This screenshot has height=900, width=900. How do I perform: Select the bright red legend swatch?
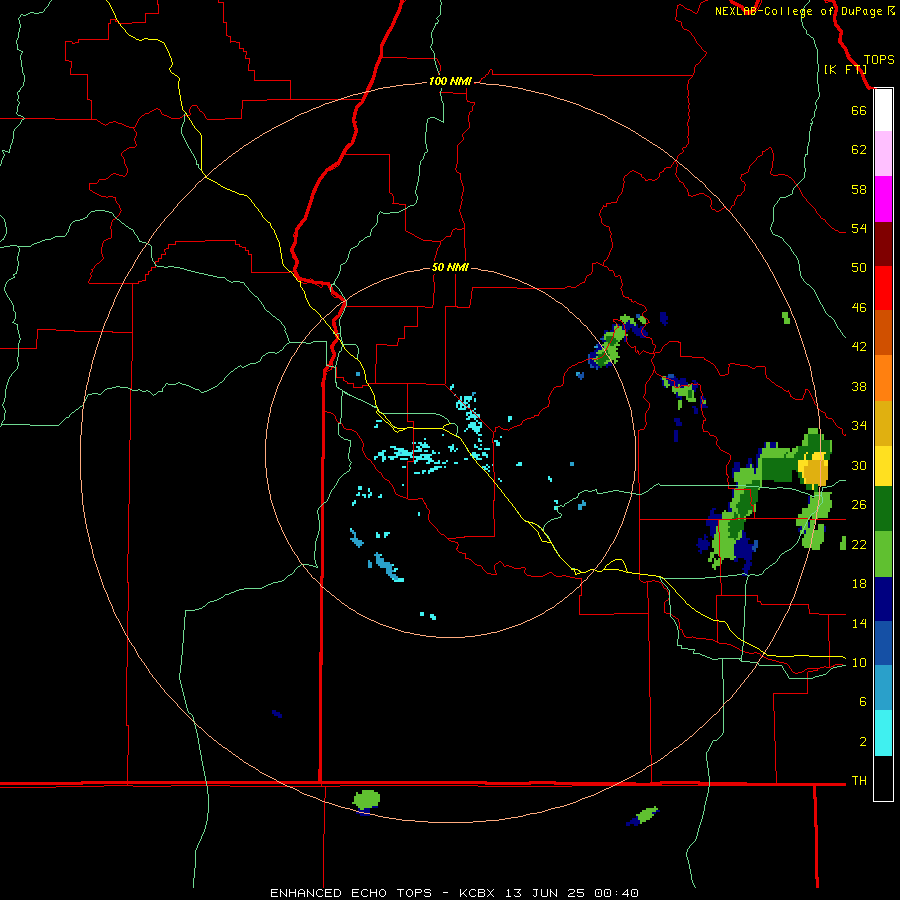pyautogui.click(x=883, y=288)
